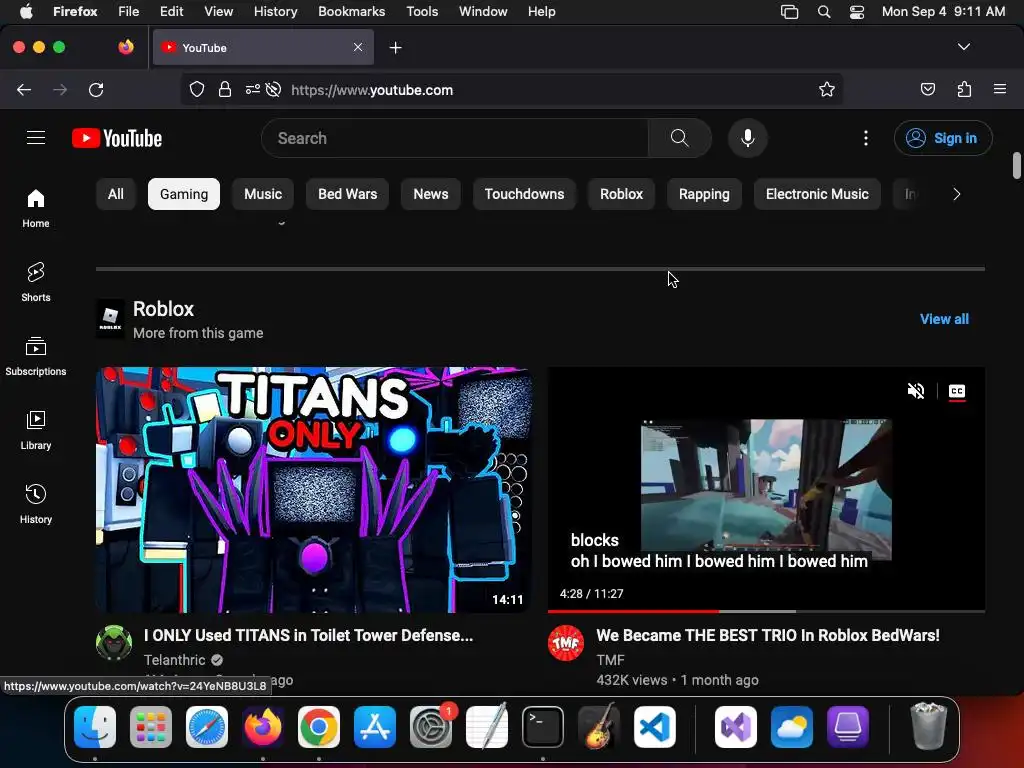Open YouTube settings three-dot menu
This screenshot has height=768, width=1024.
click(x=866, y=138)
